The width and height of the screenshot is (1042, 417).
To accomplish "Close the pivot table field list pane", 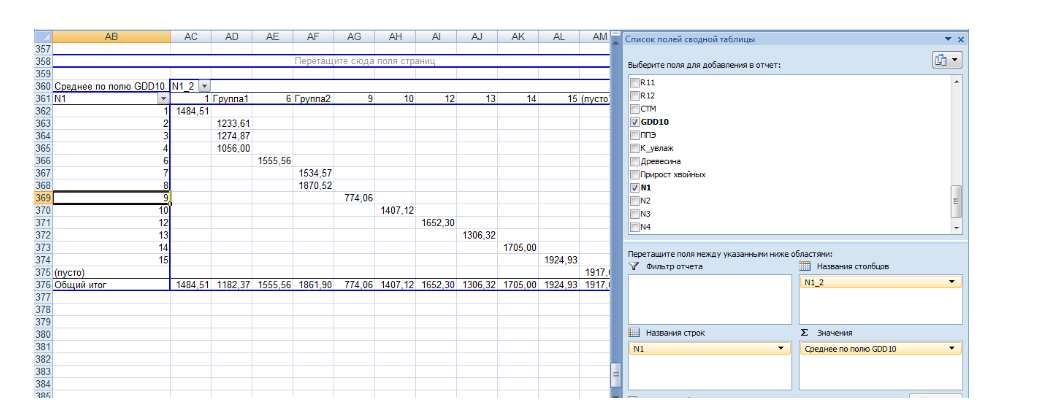I will (x=960, y=39).
